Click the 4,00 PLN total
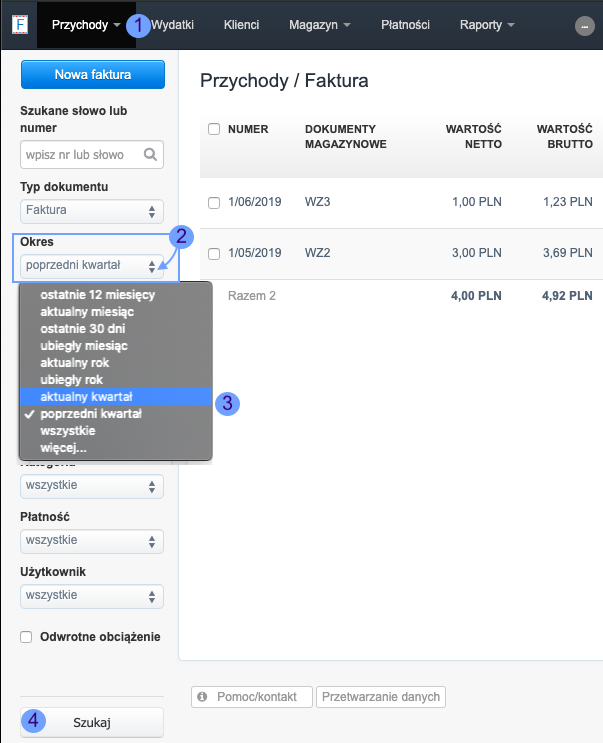This screenshot has width=603, height=743. coord(476,296)
